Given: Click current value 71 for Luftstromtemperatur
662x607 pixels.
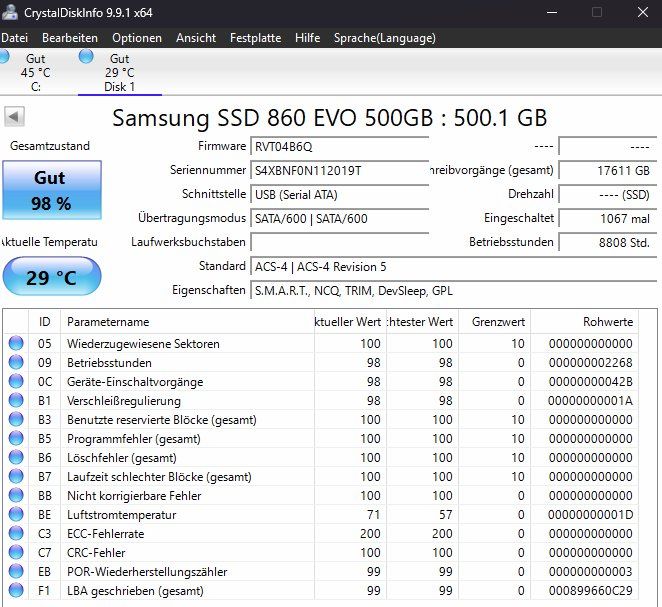Looking at the screenshot, I should 373,515.
